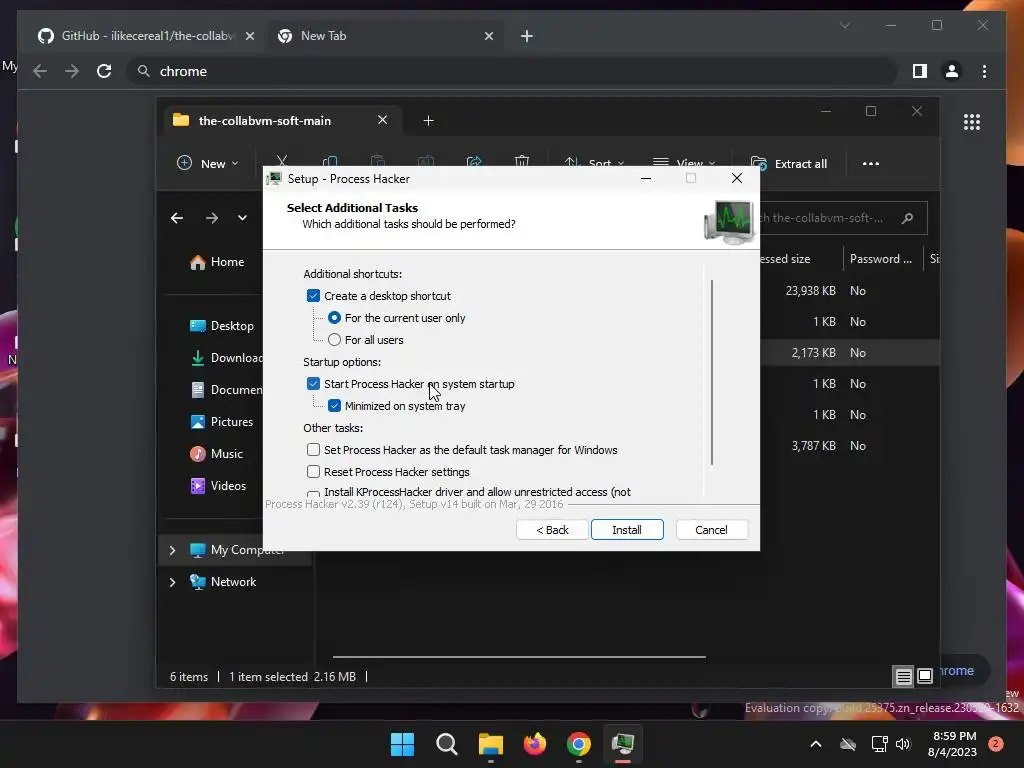
Task: Enable Install KProcessHacker driver checkbox
Action: [313, 494]
